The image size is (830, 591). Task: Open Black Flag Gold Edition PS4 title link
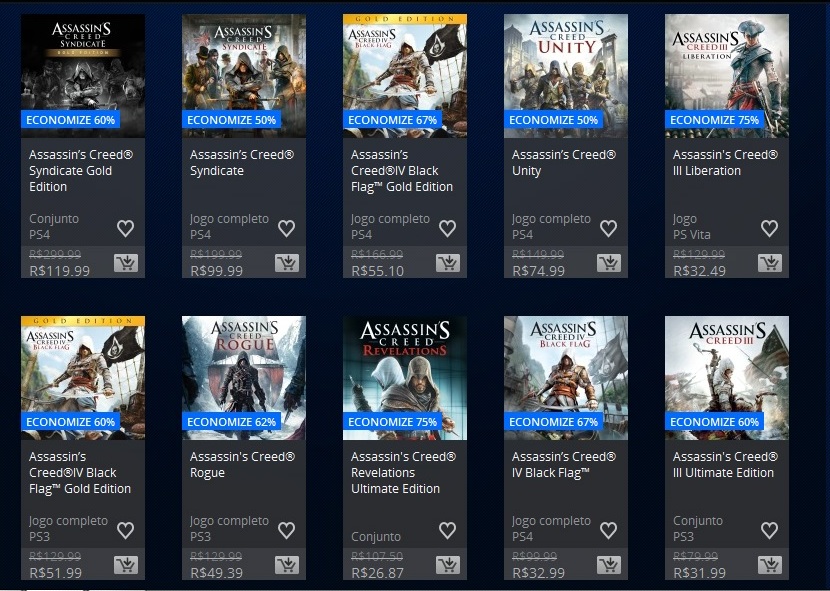click(402, 171)
